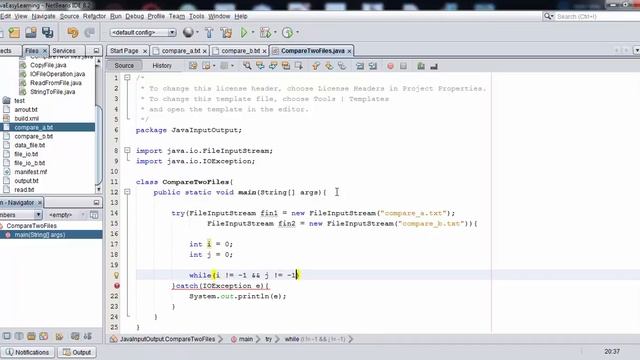Click the Find Previous Occurrence icon
This screenshot has width=640, height=360.
[260, 66]
